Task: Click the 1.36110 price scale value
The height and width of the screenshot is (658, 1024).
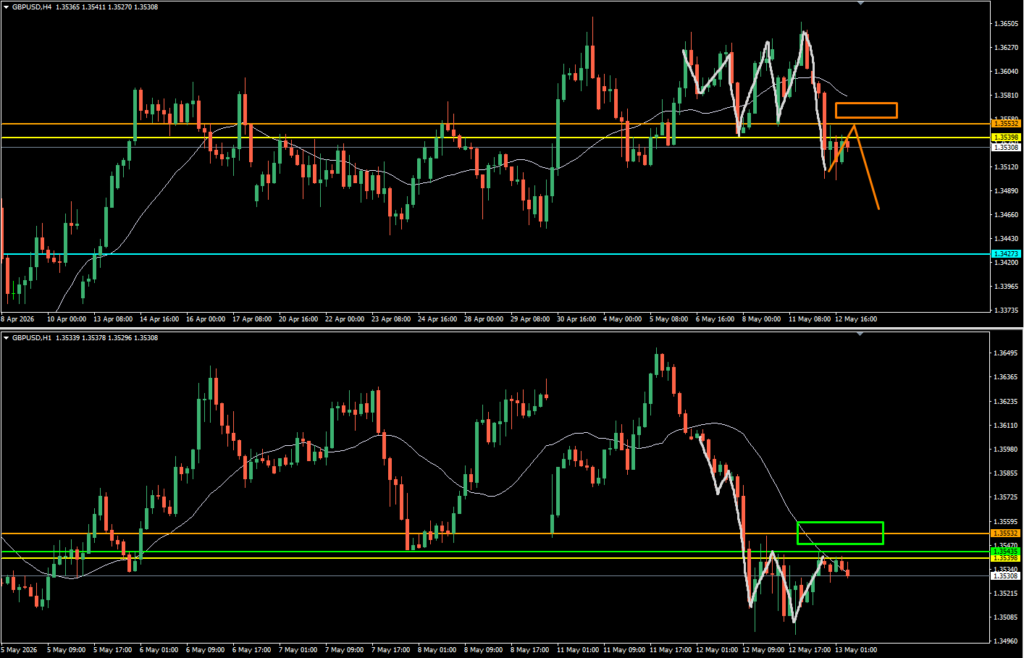Action: (x=1006, y=425)
